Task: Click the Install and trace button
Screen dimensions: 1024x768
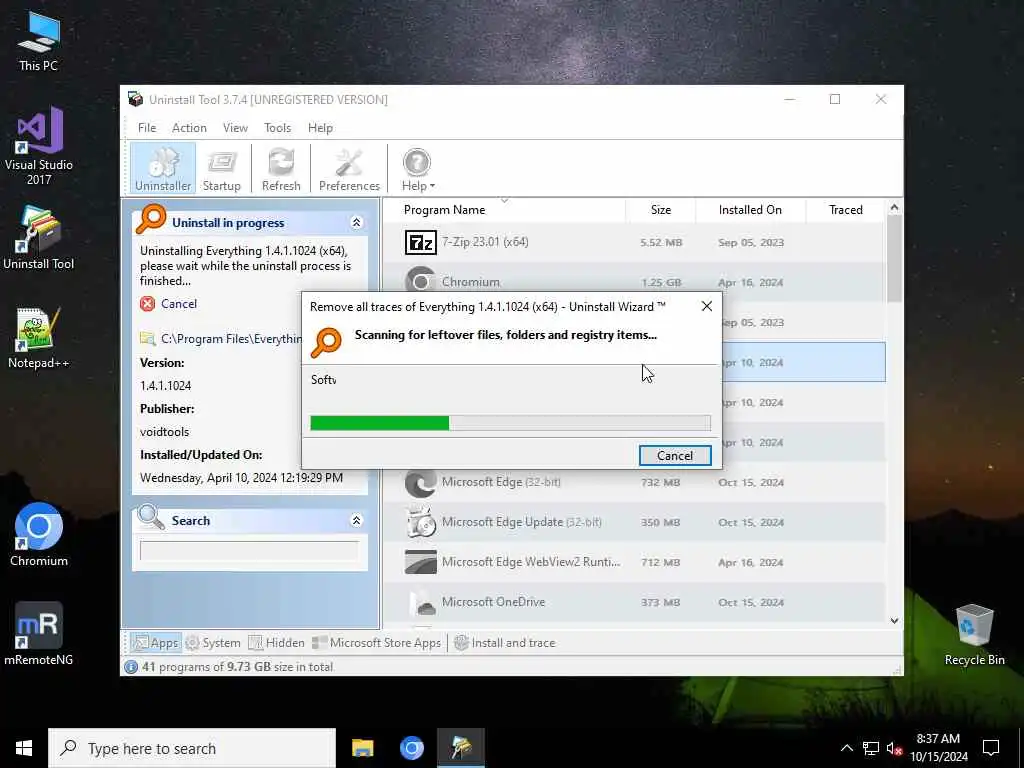Action: click(504, 643)
